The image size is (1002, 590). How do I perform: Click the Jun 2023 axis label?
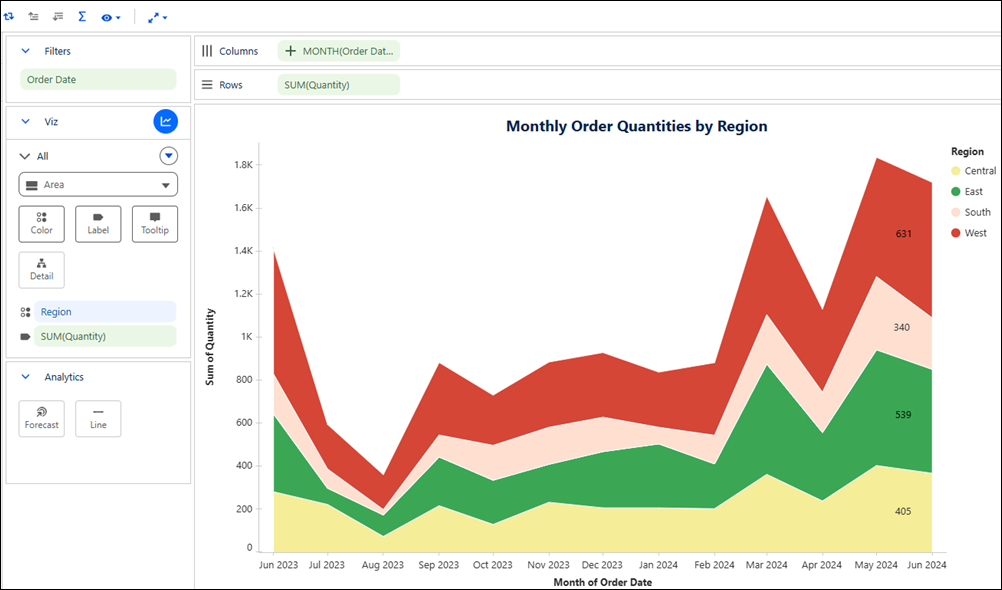point(279,565)
